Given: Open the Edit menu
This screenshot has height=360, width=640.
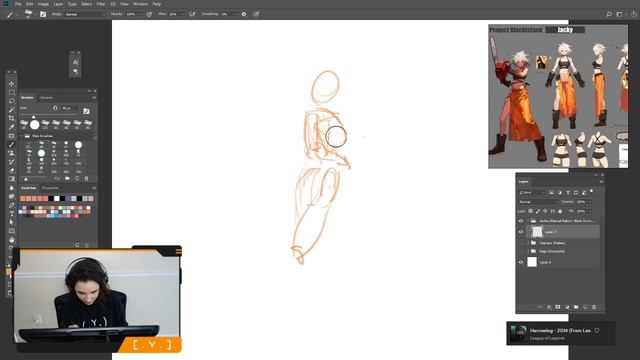Looking at the screenshot, I should tap(29, 4).
